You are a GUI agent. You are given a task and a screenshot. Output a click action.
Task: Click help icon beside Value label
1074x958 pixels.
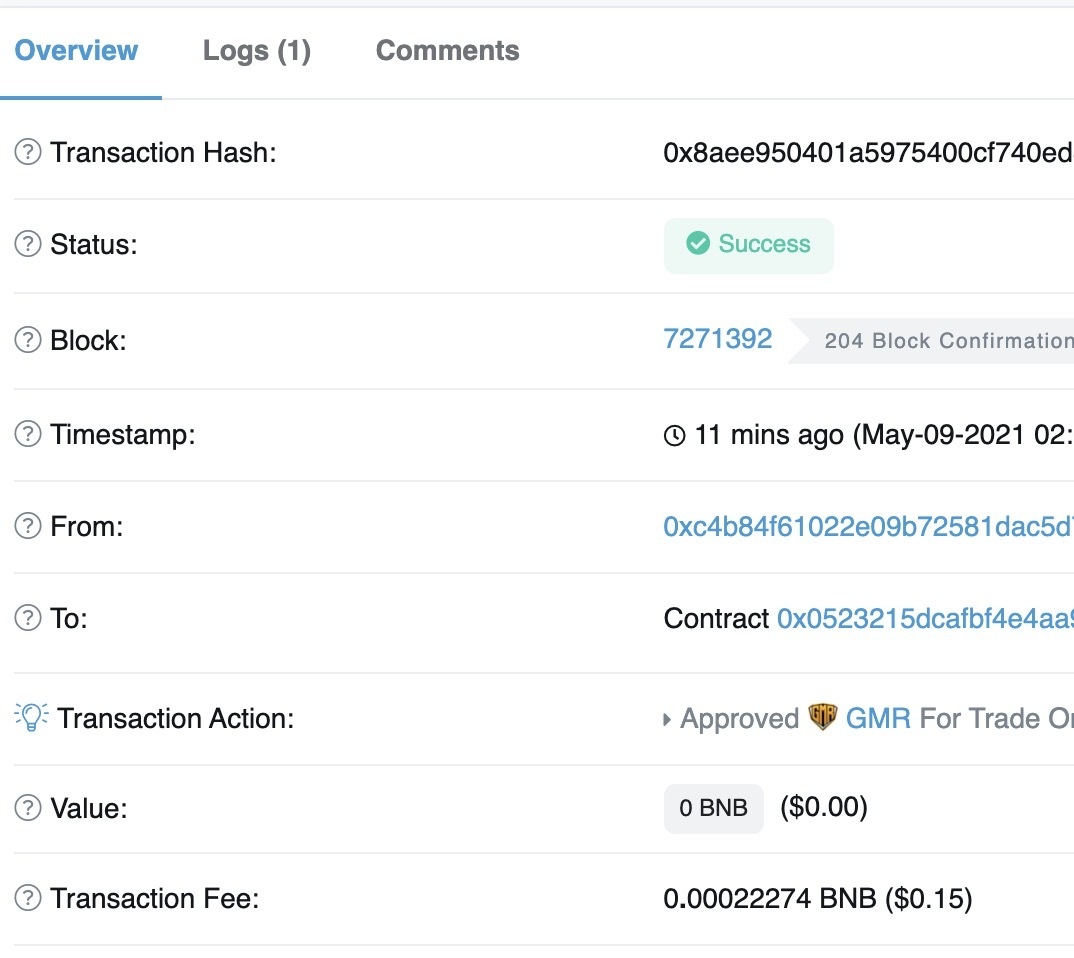(28, 808)
